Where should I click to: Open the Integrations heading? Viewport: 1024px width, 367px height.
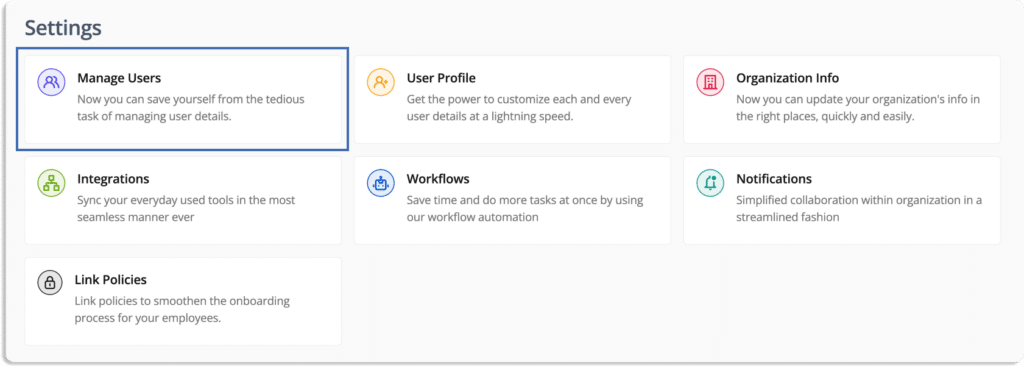click(x=113, y=179)
